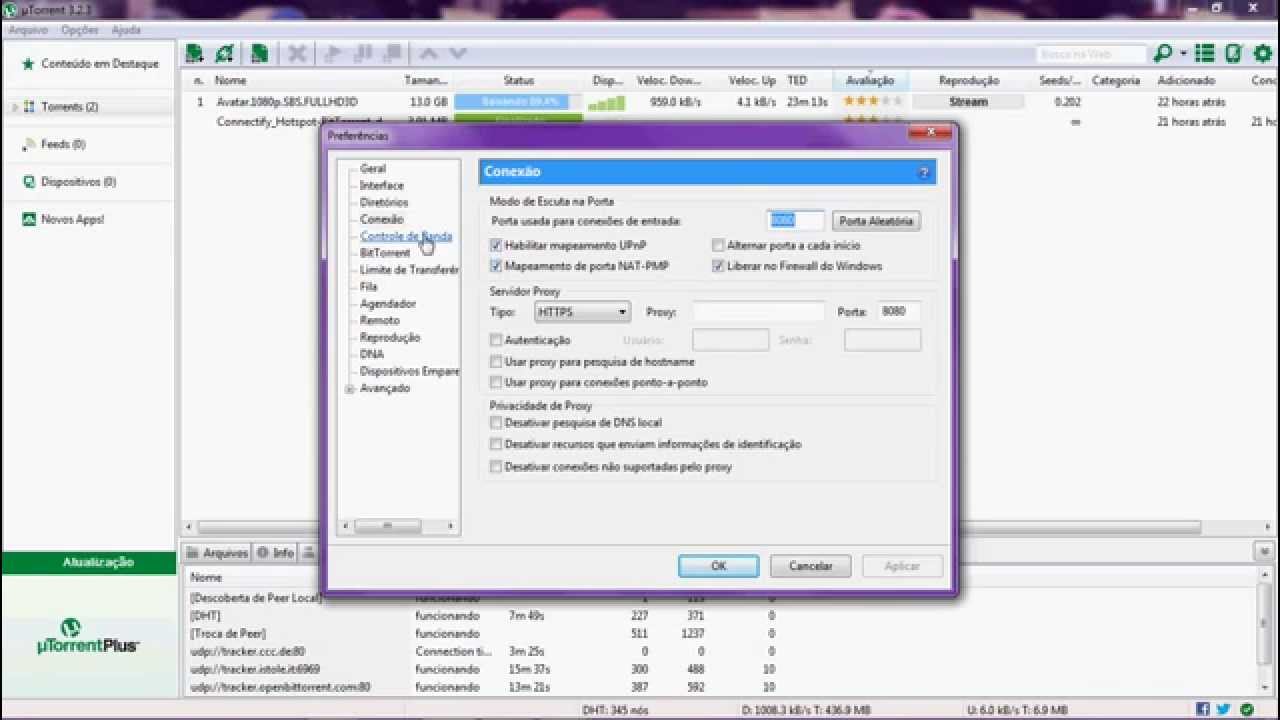Image resolution: width=1280 pixels, height=720 pixels.
Task: Click the remote device toolbar icon
Action: [1233, 54]
